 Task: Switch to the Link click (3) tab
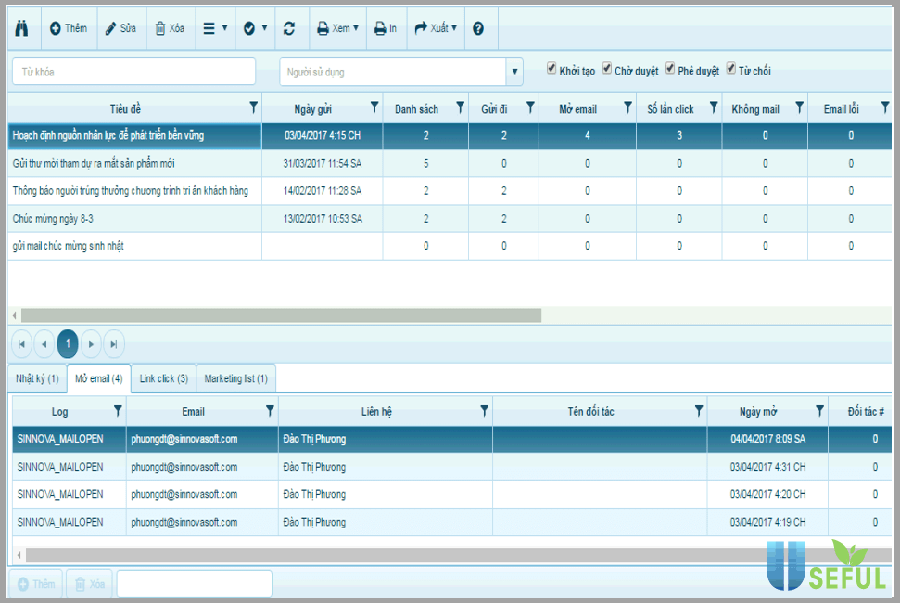164,379
